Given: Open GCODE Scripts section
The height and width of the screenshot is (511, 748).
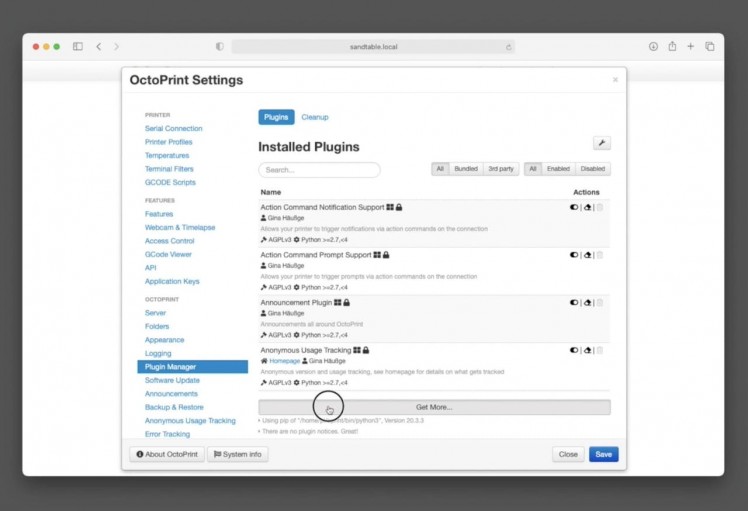Looking at the screenshot, I should point(170,182).
